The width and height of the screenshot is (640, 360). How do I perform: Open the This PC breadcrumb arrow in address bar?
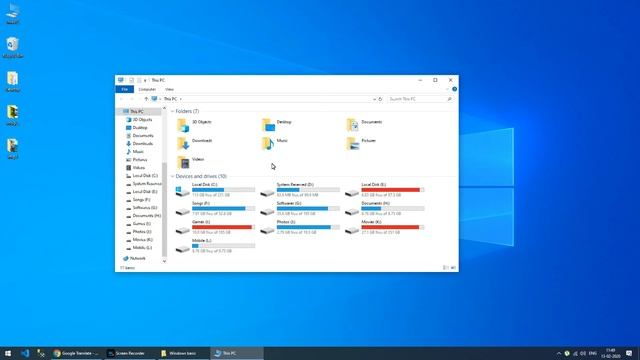point(181,99)
